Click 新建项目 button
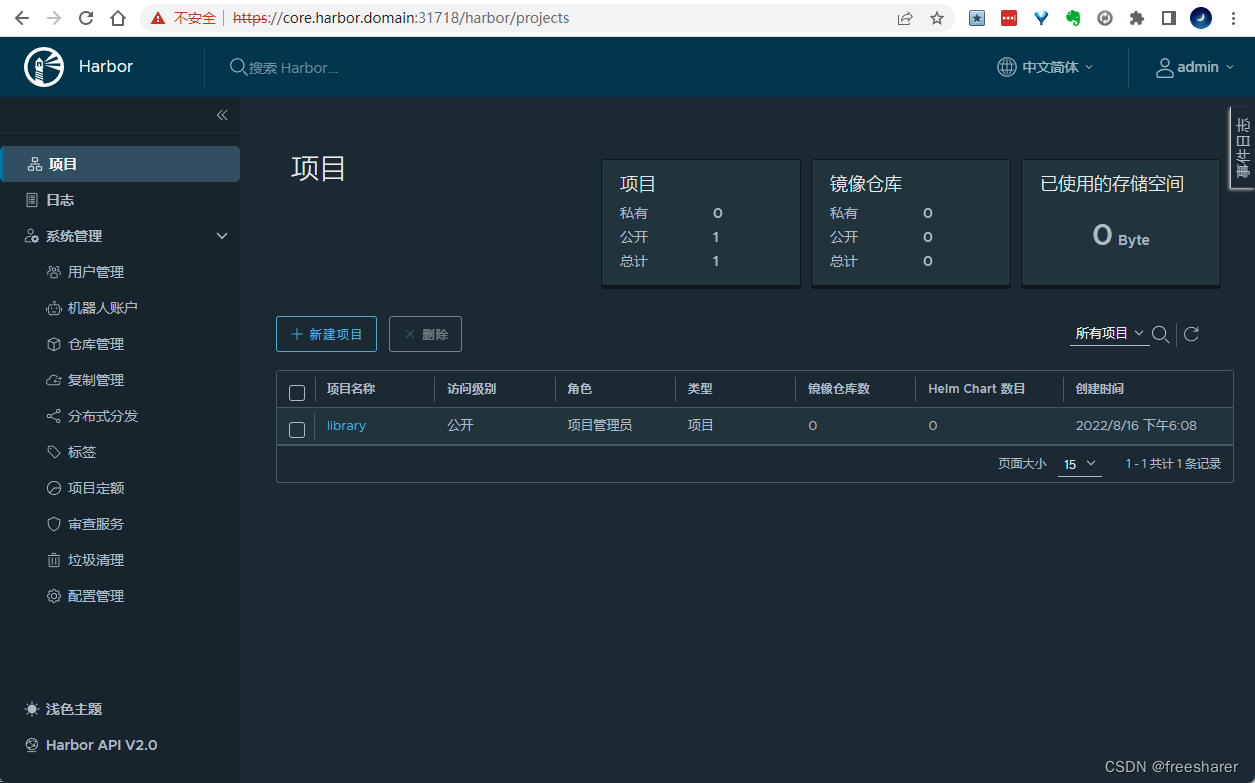Image resolution: width=1255 pixels, height=783 pixels. 326,334
